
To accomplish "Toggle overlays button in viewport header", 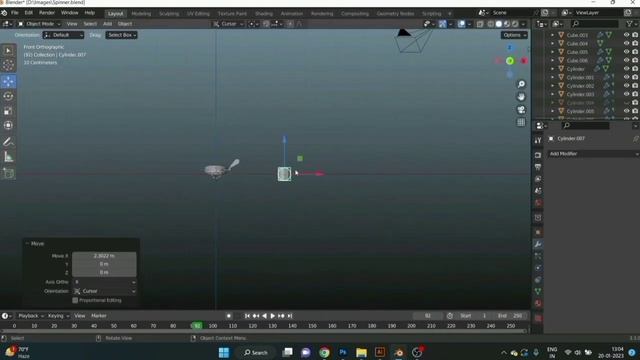I will tap(461, 24).
